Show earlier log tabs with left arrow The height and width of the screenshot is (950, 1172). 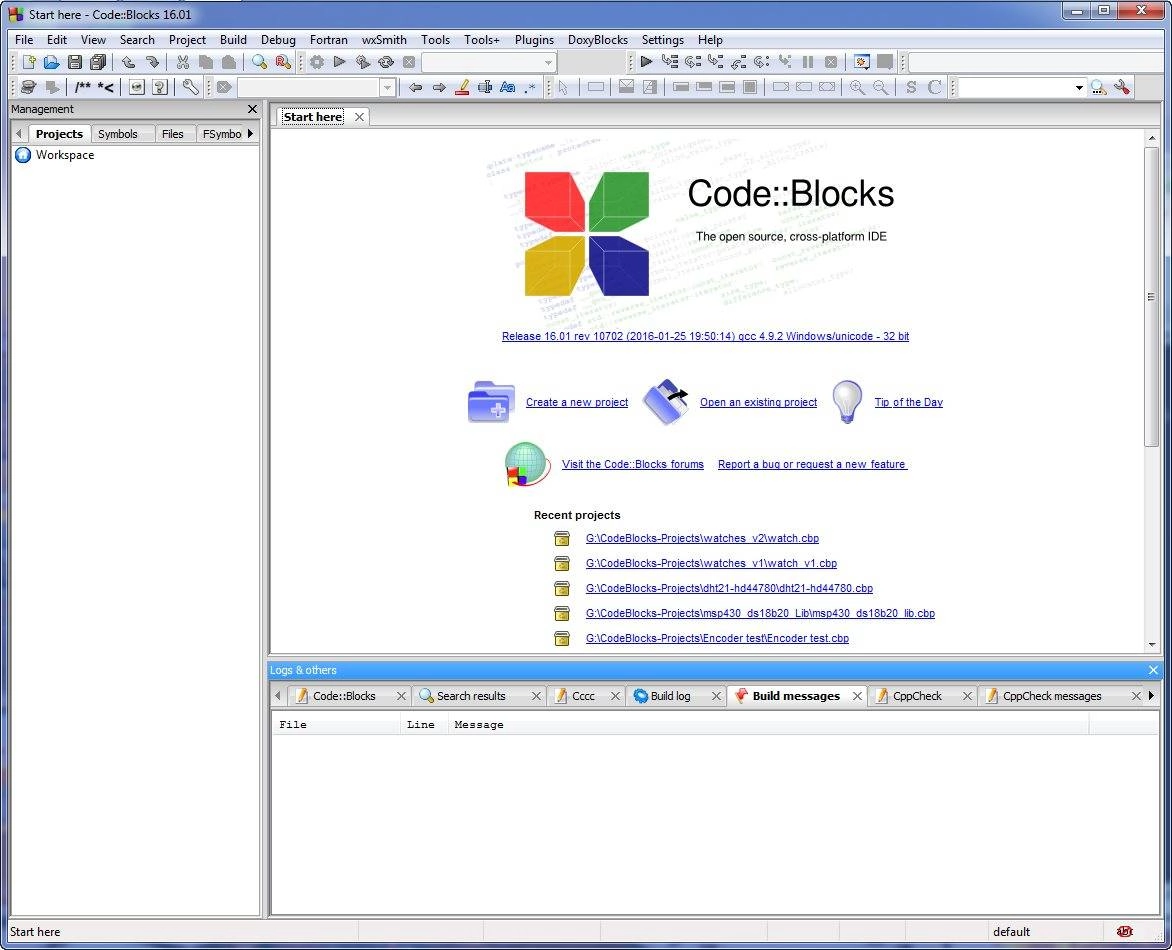pos(277,696)
